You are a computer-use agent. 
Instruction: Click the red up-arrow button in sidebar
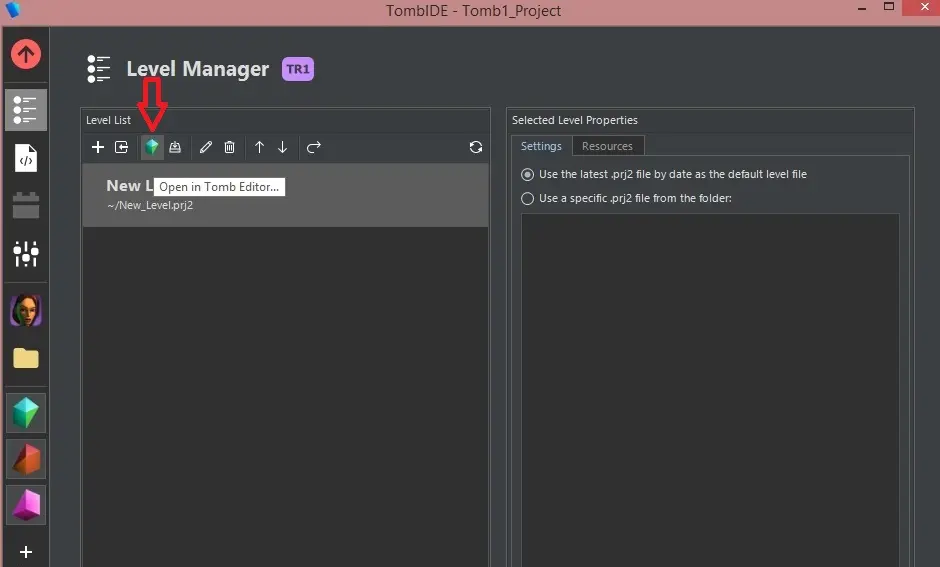pyautogui.click(x=26, y=54)
